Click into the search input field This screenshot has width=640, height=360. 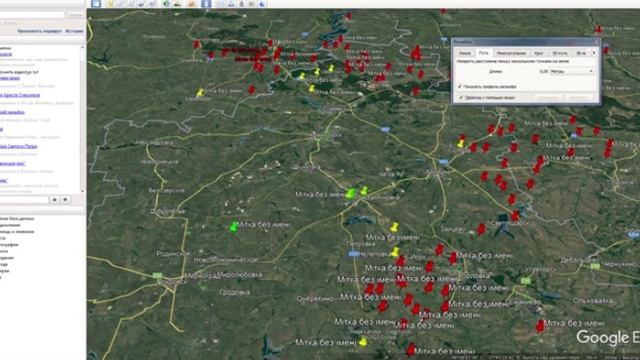point(32,15)
